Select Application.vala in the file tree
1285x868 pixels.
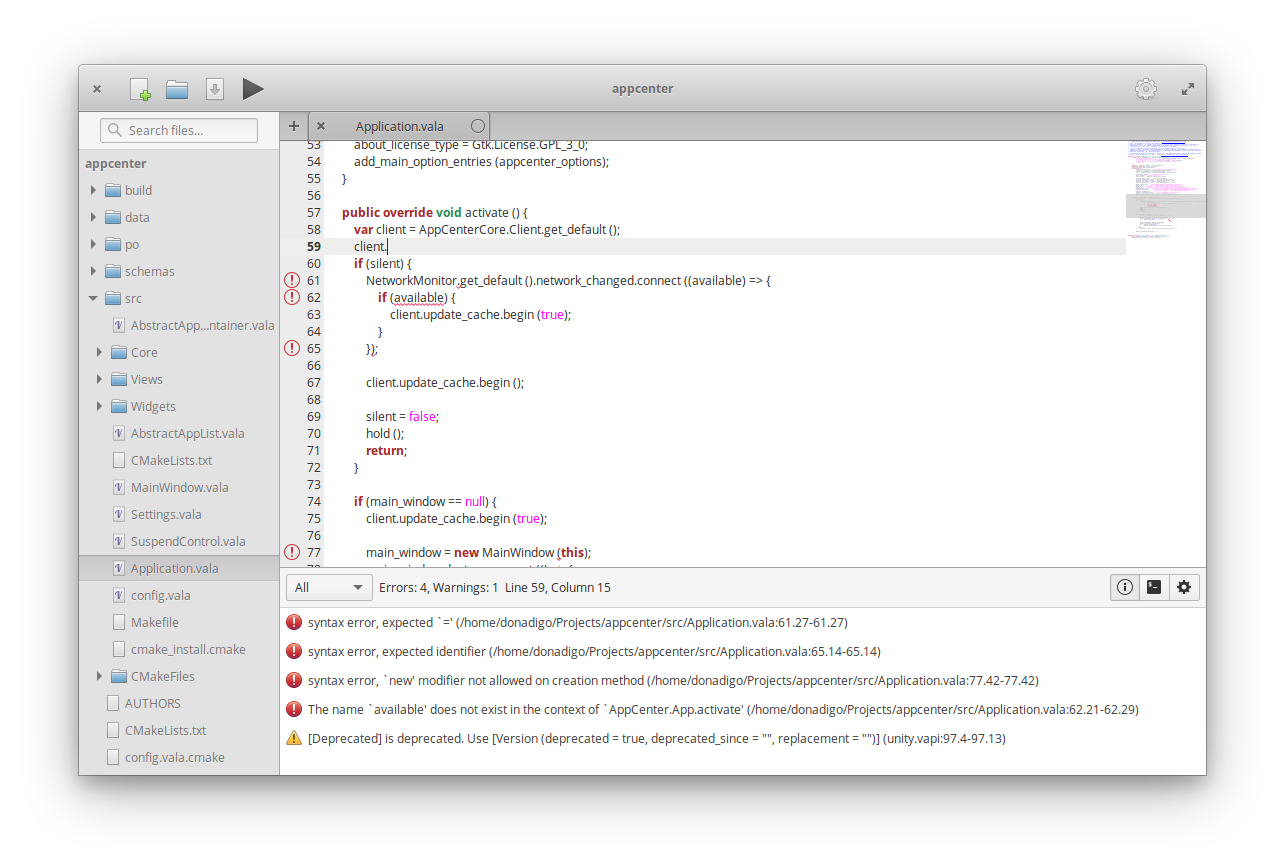[179, 568]
